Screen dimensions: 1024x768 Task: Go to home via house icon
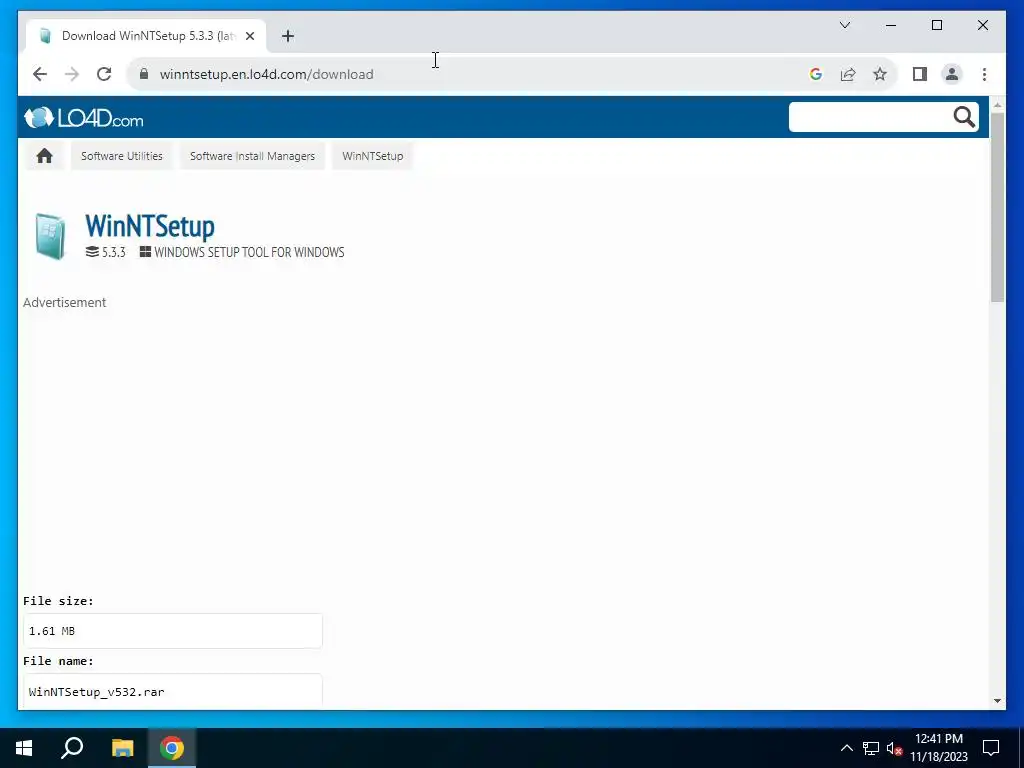coord(44,156)
